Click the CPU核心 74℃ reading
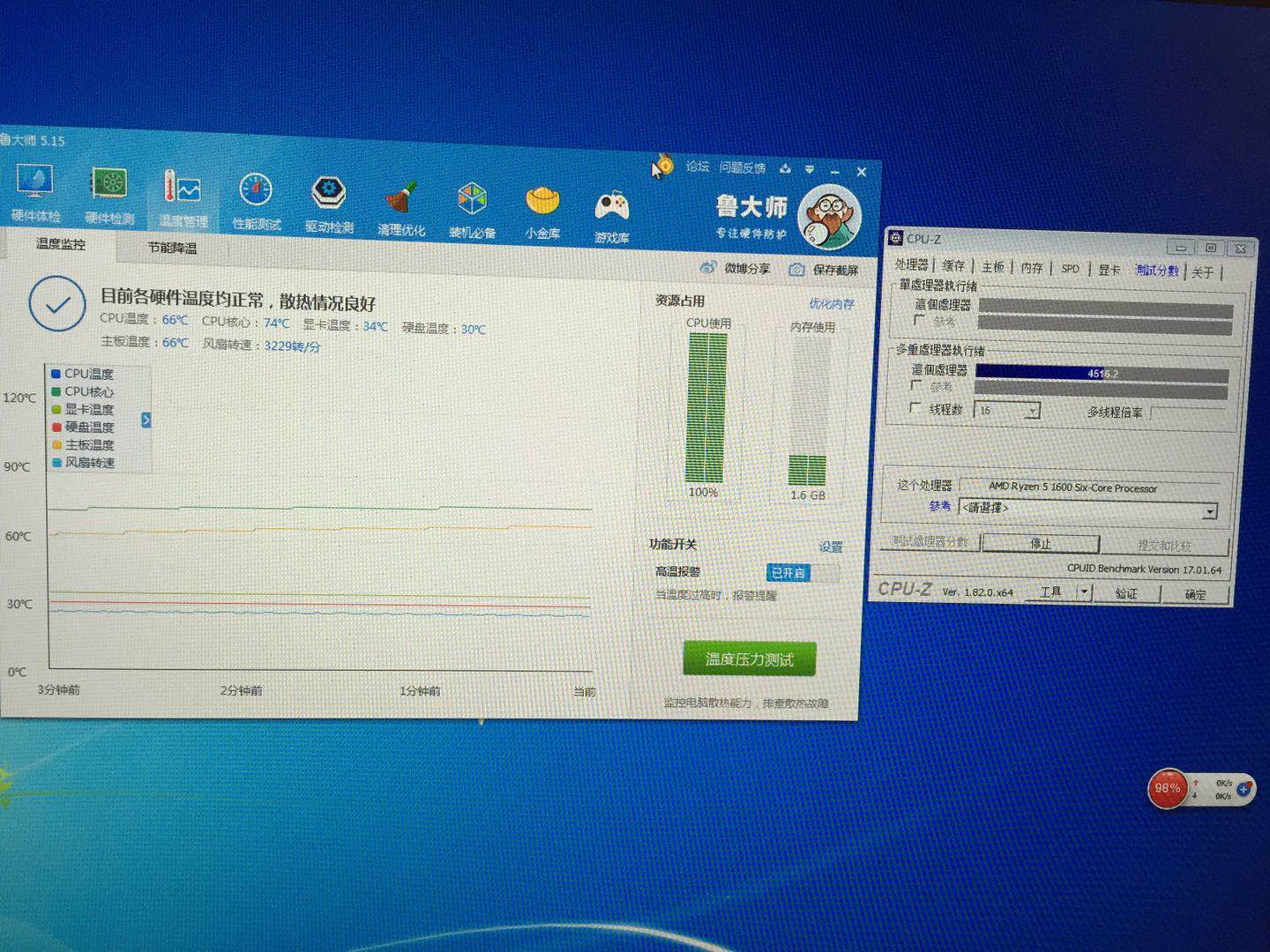This screenshot has height=952, width=1270. tap(245, 323)
